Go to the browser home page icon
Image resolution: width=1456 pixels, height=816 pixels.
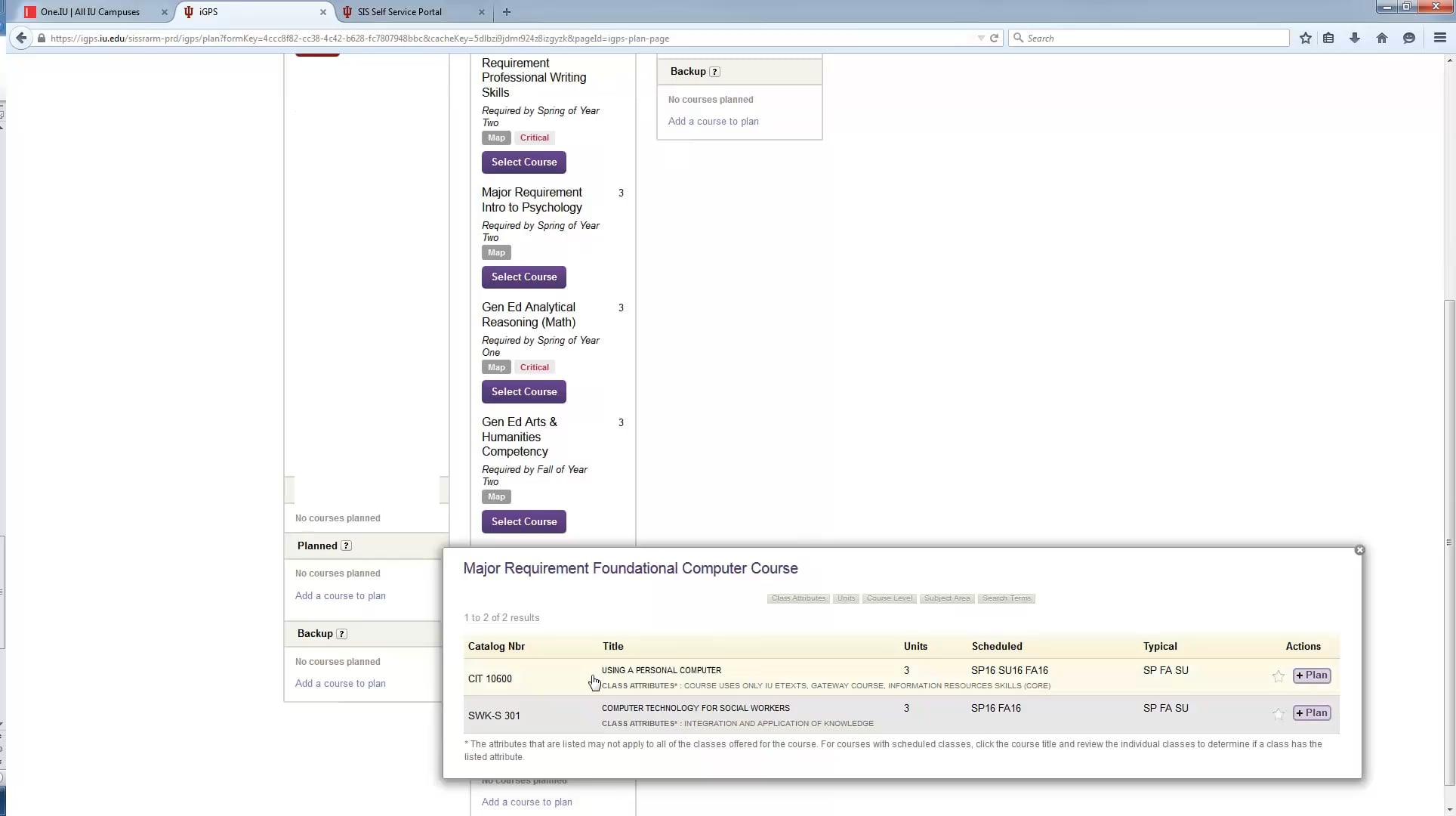(1381, 38)
